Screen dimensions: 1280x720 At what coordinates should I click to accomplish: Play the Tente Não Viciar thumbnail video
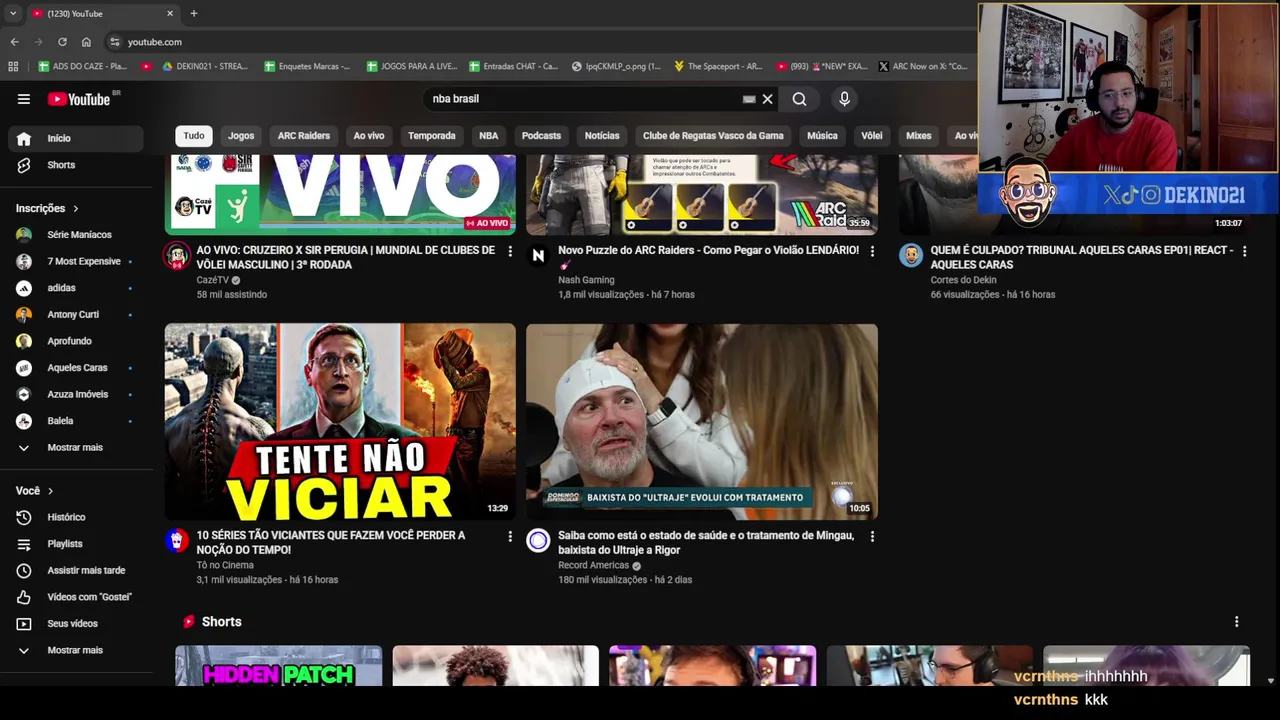click(340, 421)
